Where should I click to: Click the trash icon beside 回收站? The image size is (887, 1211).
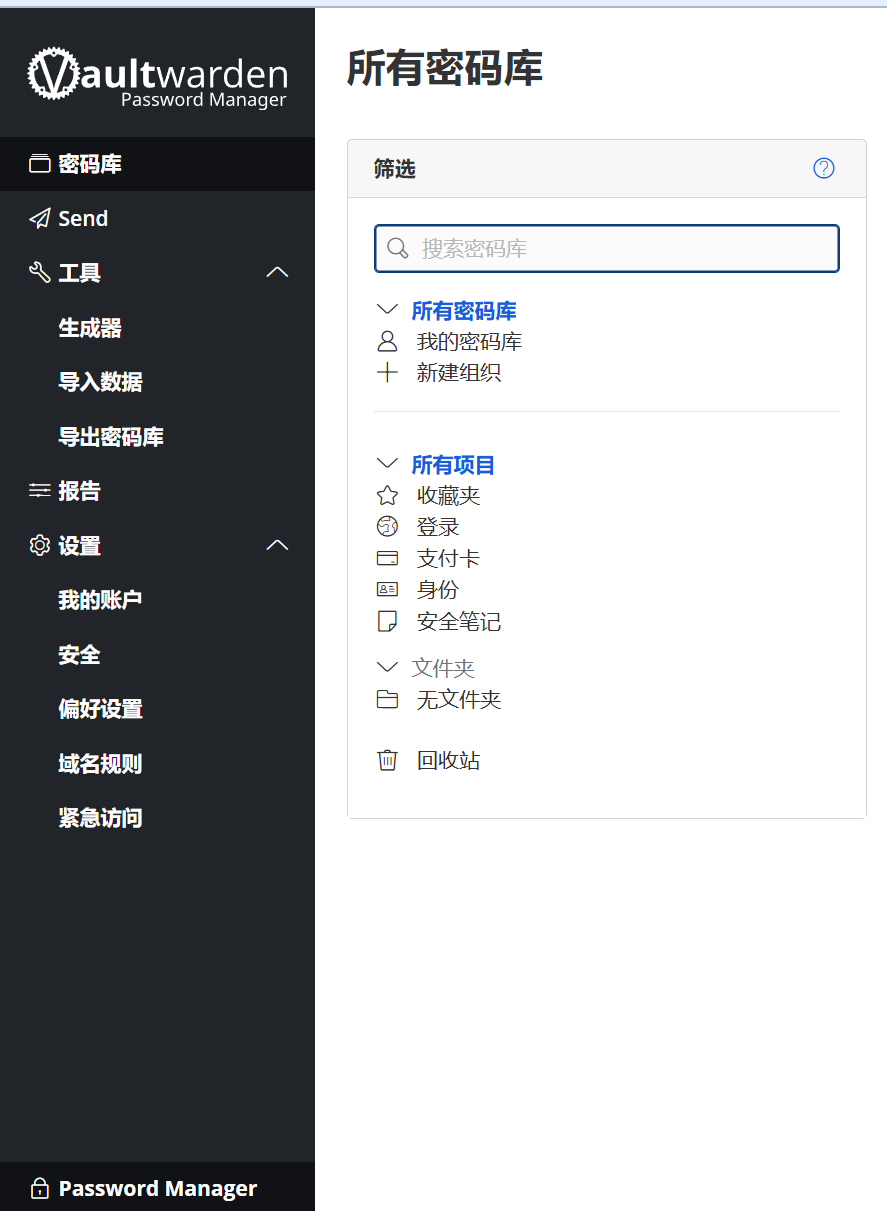pos(387,760)
